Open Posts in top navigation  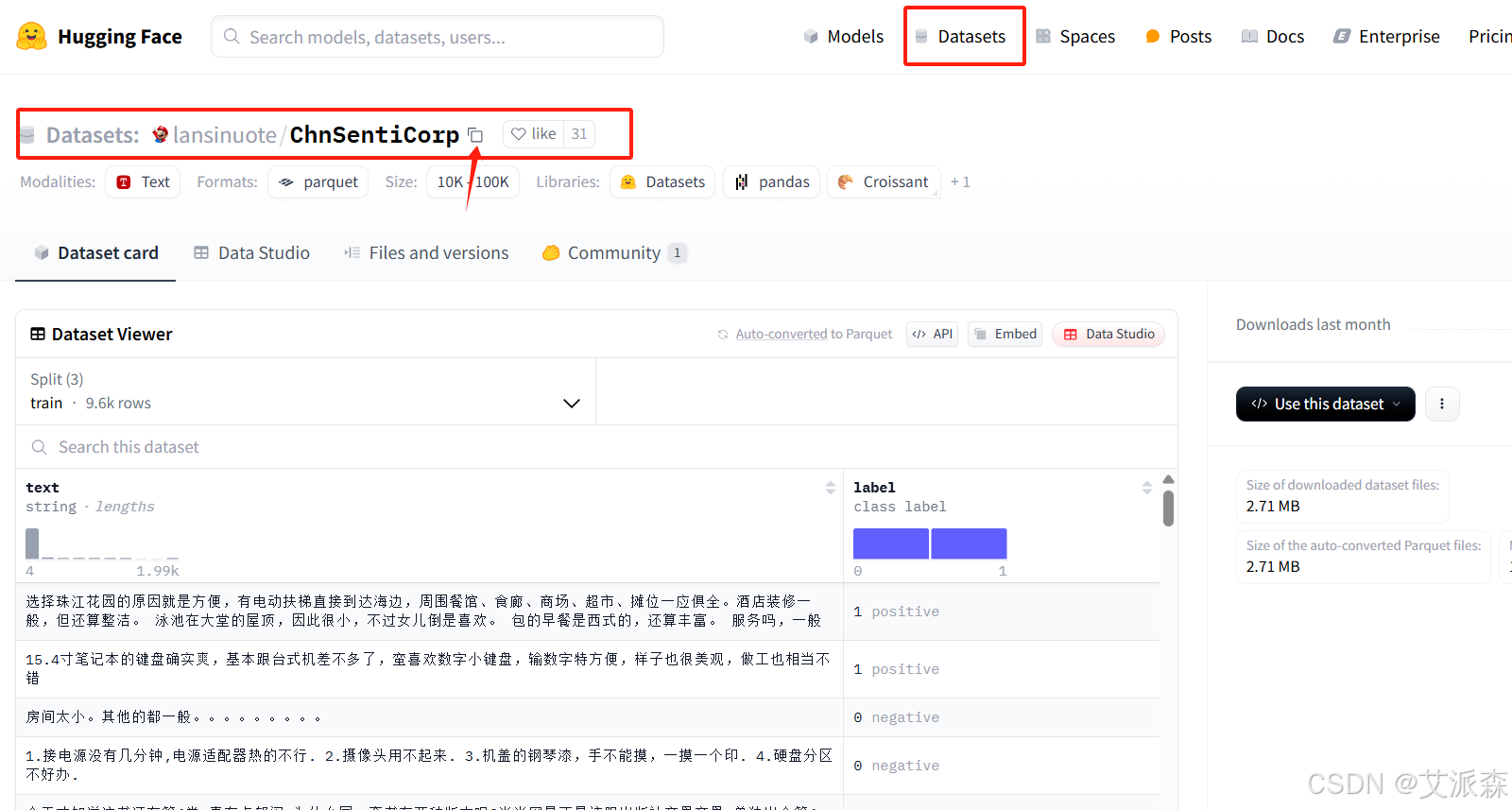point(1178,37)
